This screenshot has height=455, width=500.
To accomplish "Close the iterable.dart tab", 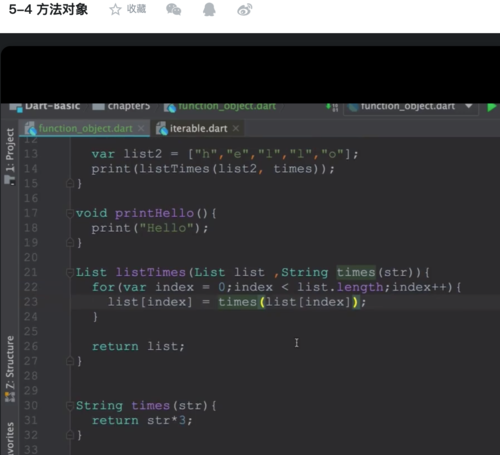I will (x=236, y=128).
